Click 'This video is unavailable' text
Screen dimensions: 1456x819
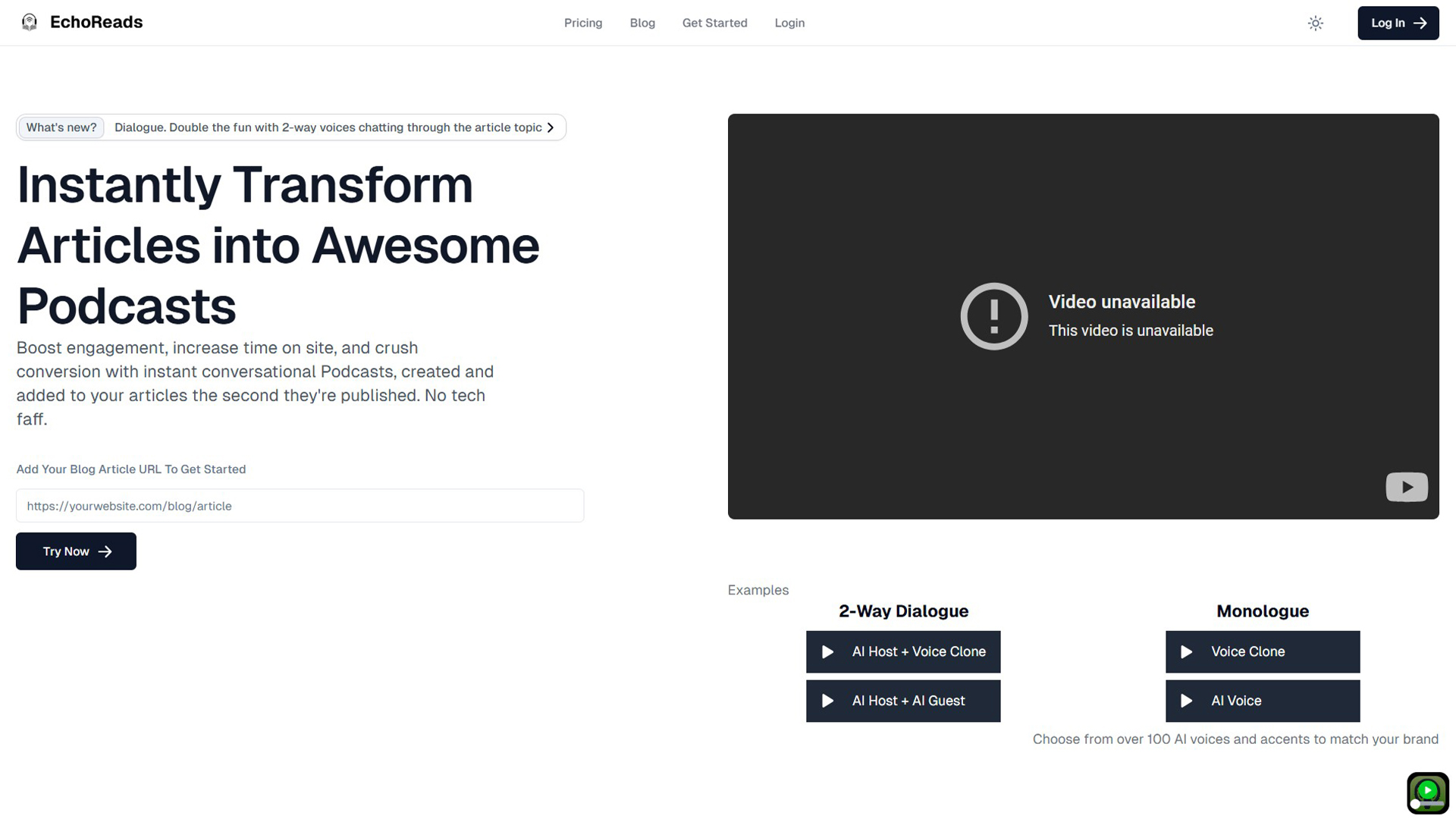1131,331
